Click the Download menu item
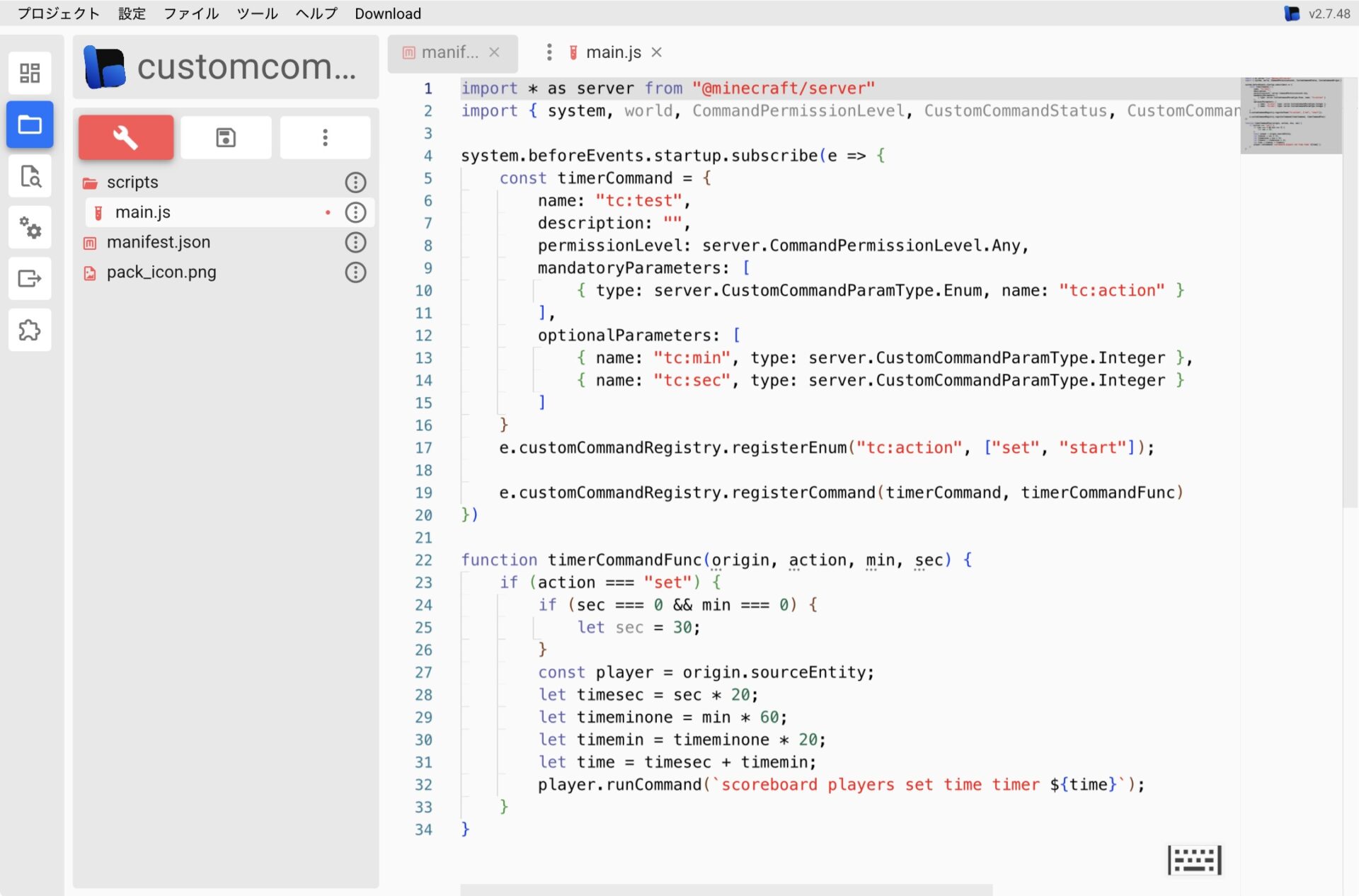 [x=387, y=13]
